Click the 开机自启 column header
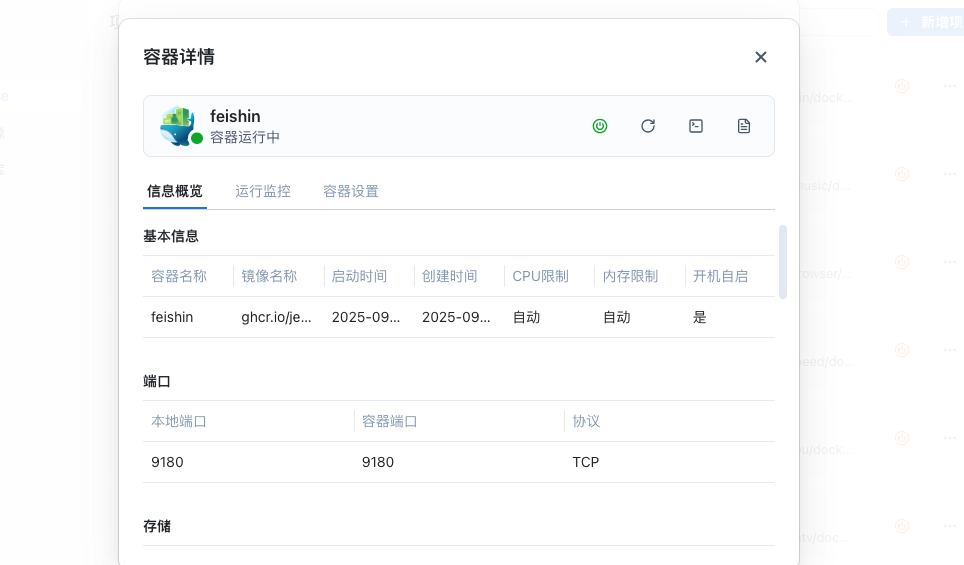This screenshot has height=565, width=964. click(x=720, y=276)
